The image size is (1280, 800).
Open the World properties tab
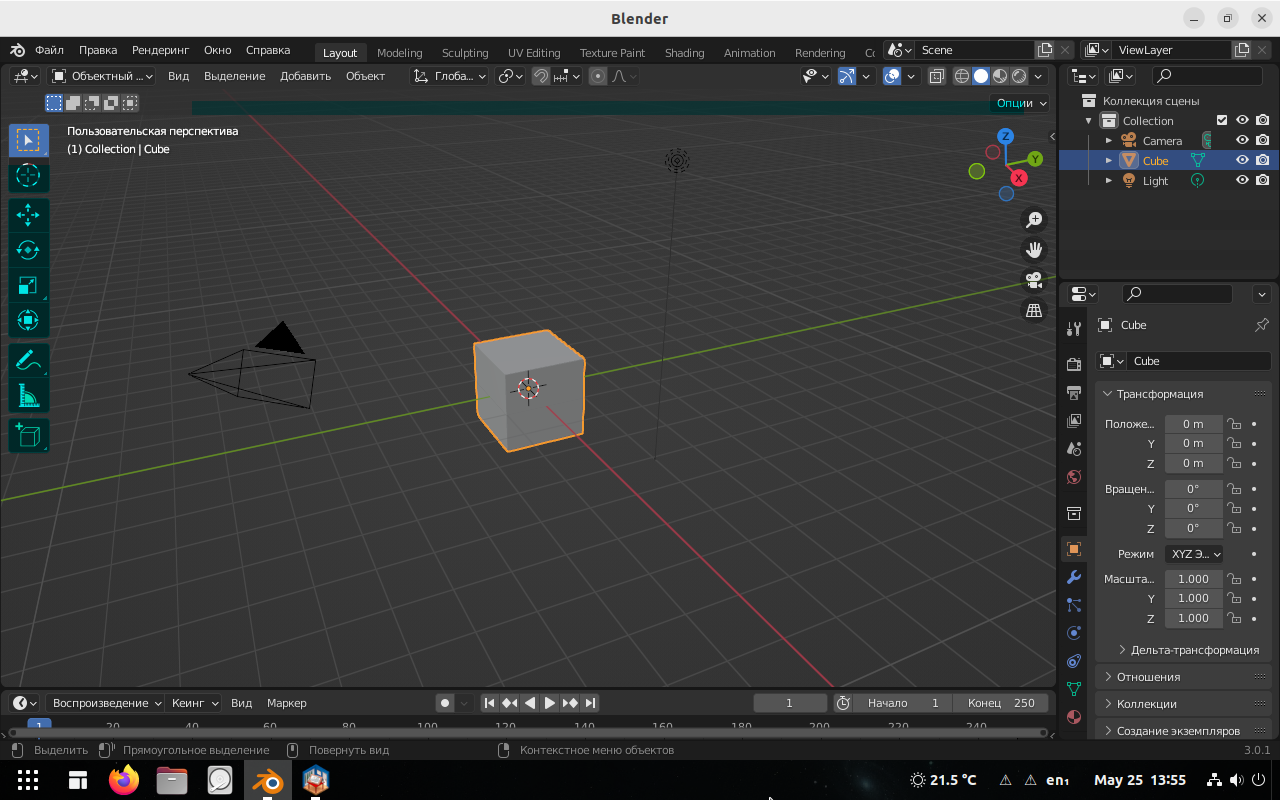1074,477
